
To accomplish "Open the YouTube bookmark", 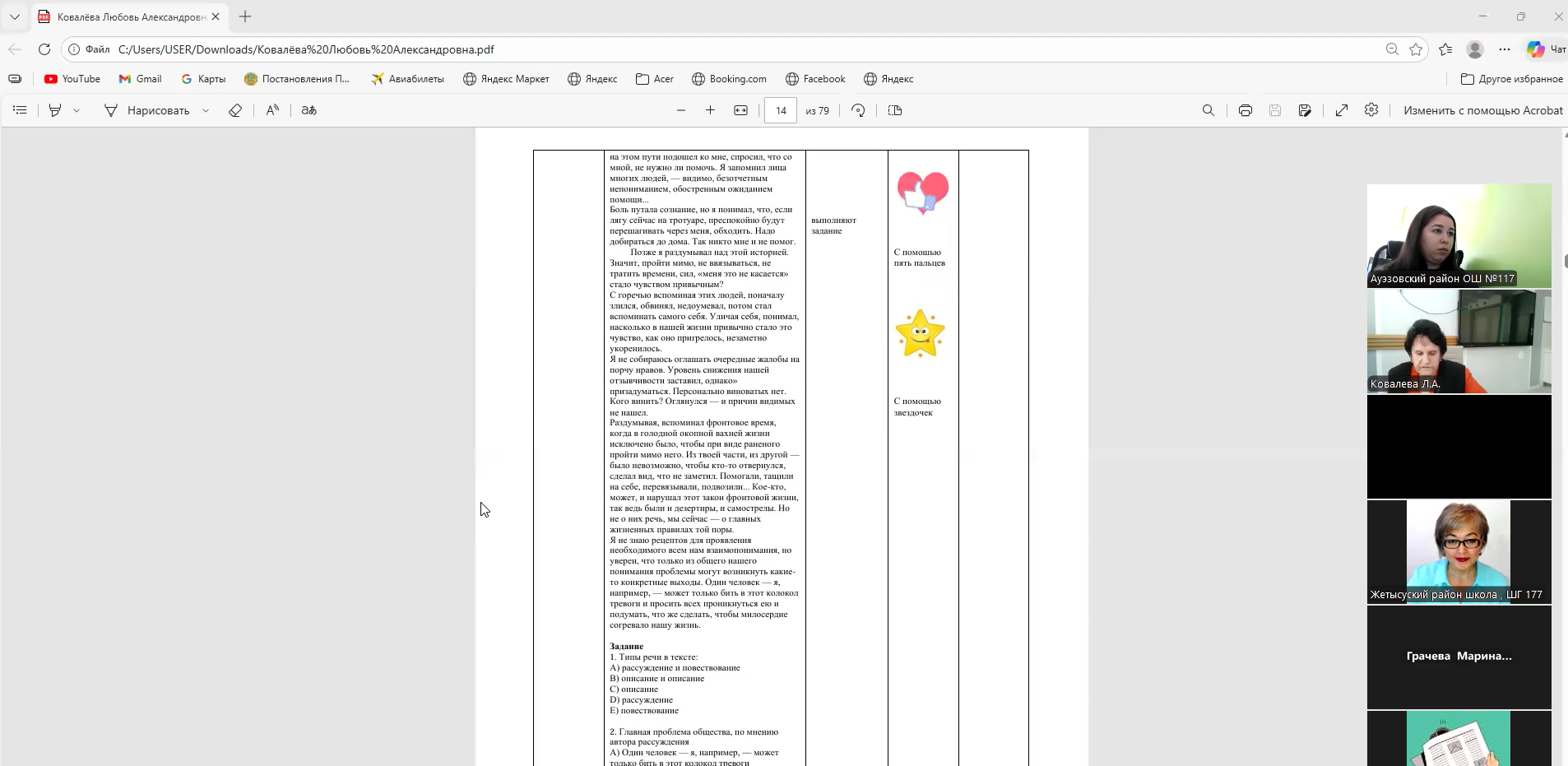I will (72, 79).
